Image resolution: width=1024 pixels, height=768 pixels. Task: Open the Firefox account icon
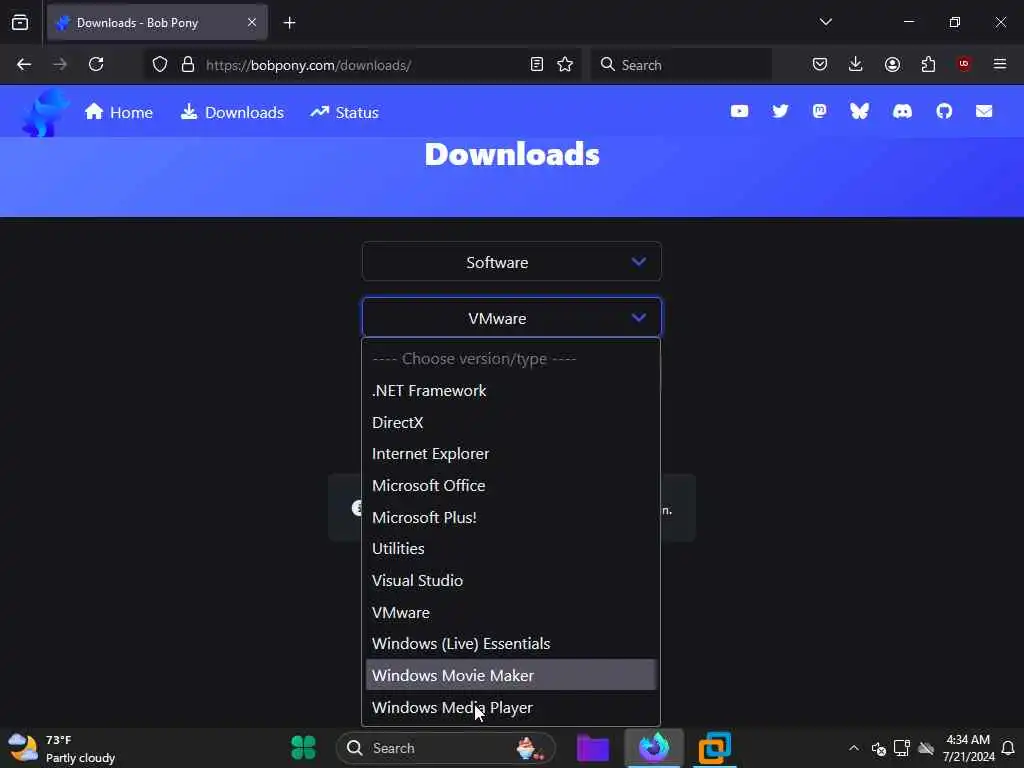pos(892,64)
